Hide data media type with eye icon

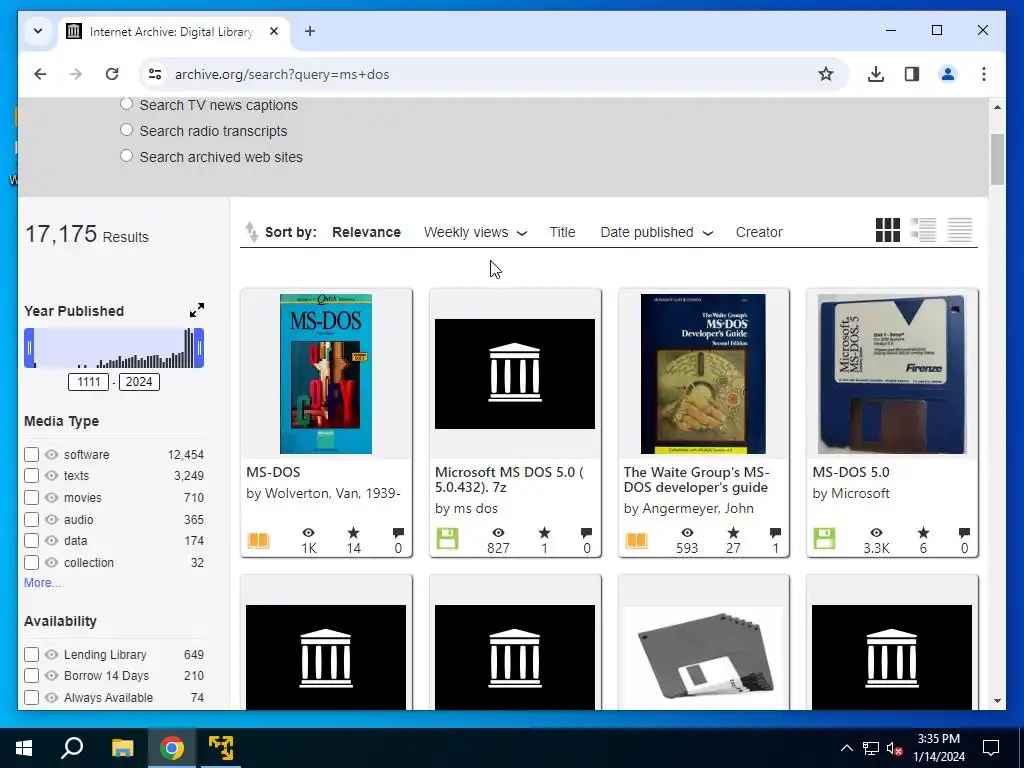[x=52, y=541]
